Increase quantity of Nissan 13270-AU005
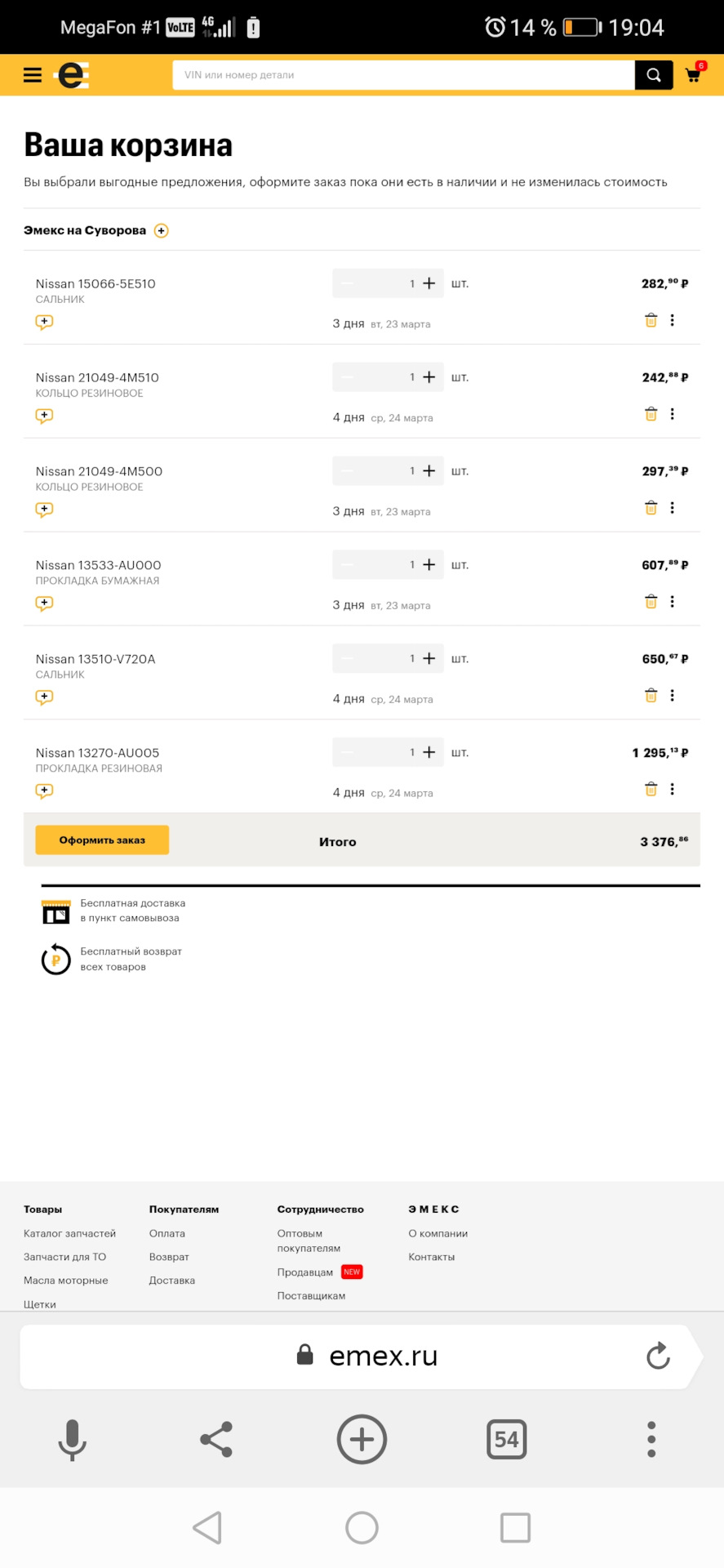This screenshot has width=724, height=1568. click(429, 752)
